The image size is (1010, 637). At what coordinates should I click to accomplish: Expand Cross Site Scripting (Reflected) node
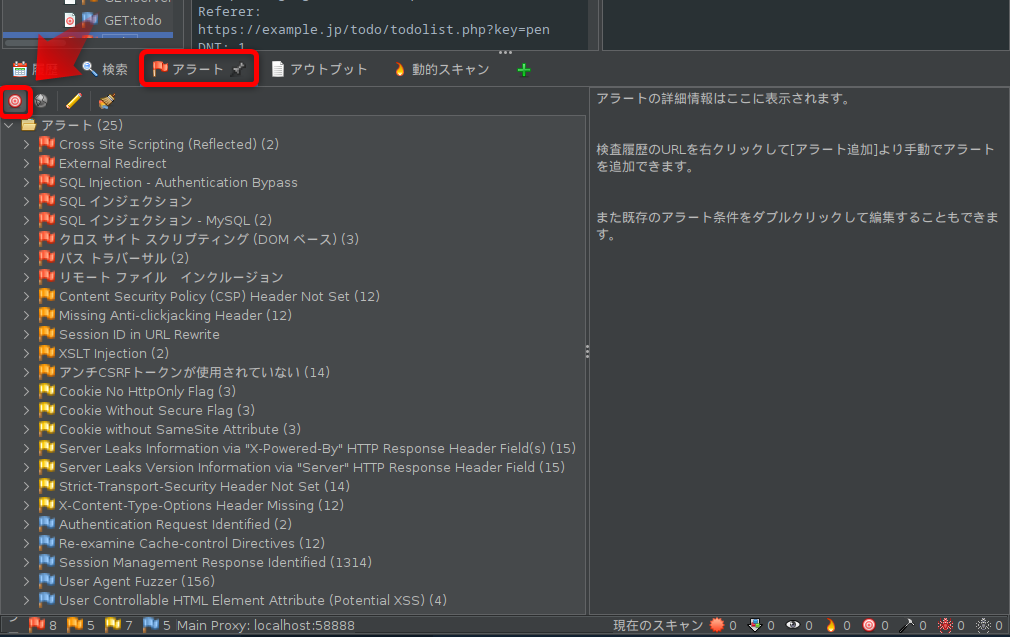coord(26,144)
